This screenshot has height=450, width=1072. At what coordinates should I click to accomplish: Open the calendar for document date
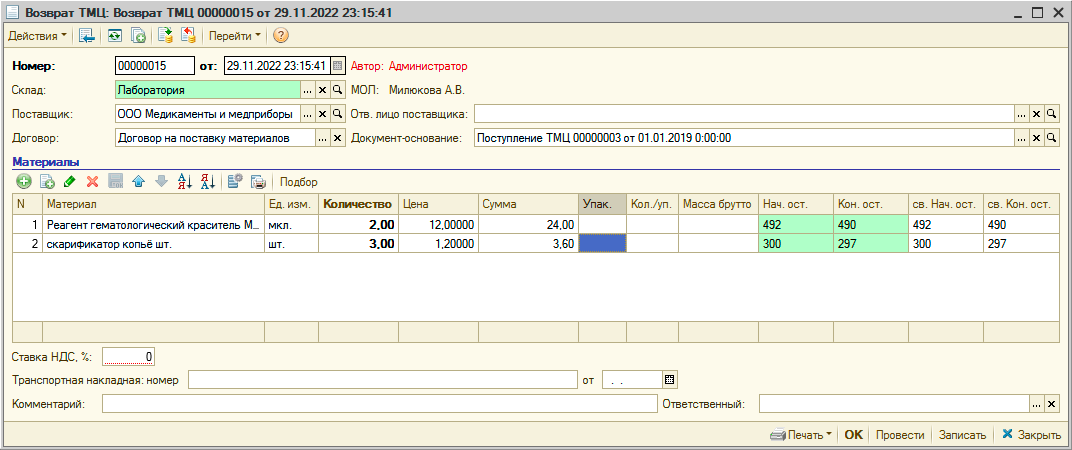[x=337, y=66]
